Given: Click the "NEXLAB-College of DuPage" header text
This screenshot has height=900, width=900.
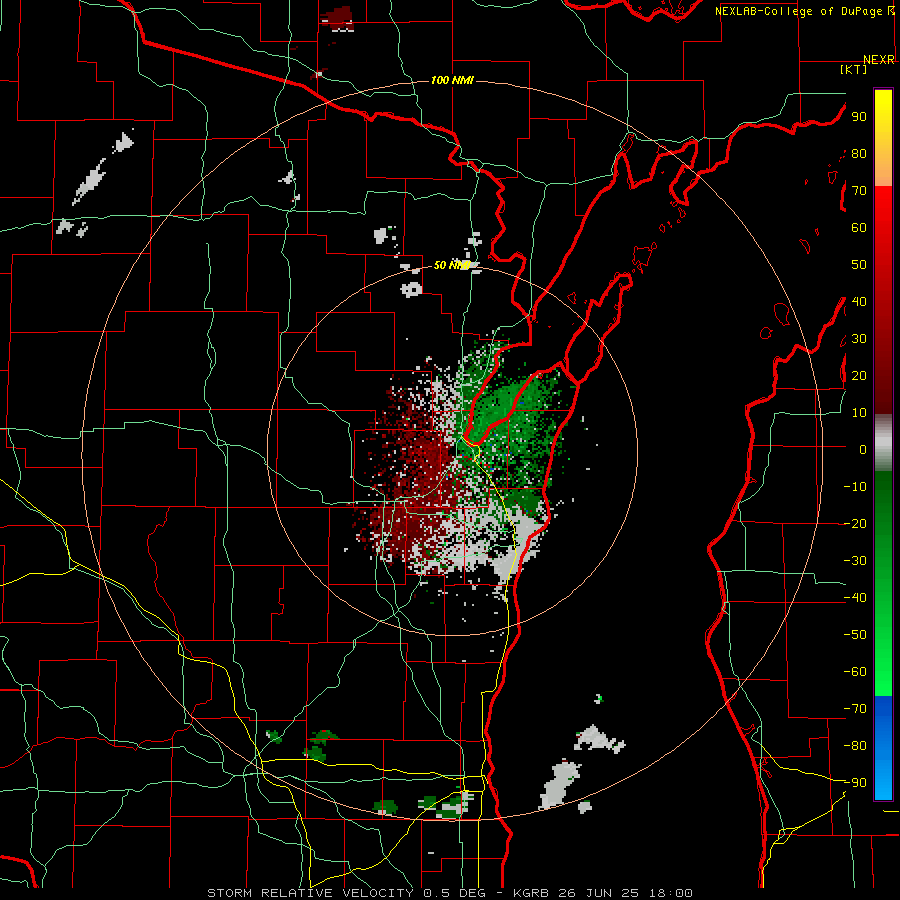Looking at the screenshot, I should click(800, 11).
